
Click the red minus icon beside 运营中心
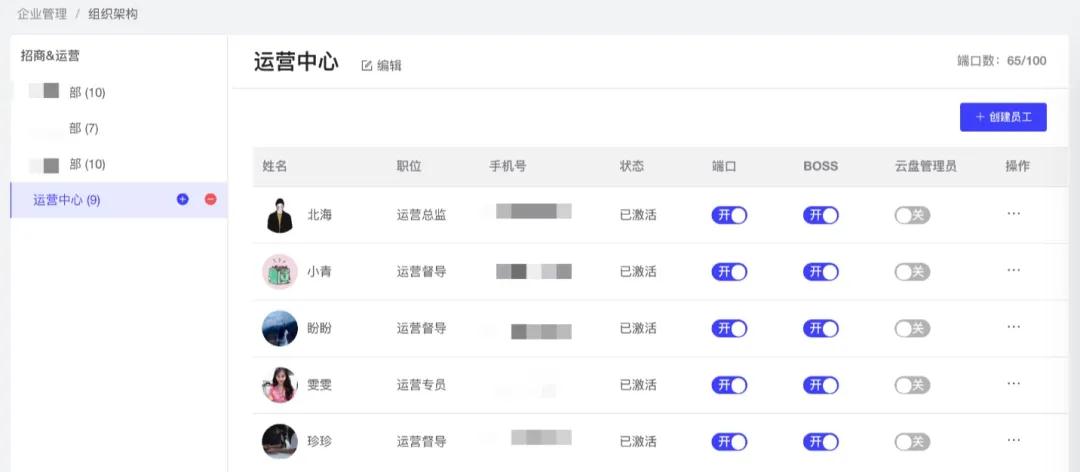(211, 199)
